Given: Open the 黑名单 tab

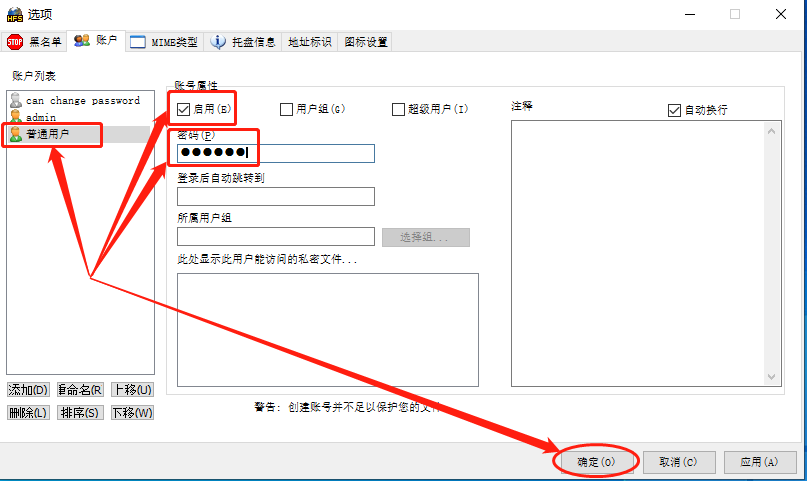Looking at the screenshot, I should click(x=34, y=42).
